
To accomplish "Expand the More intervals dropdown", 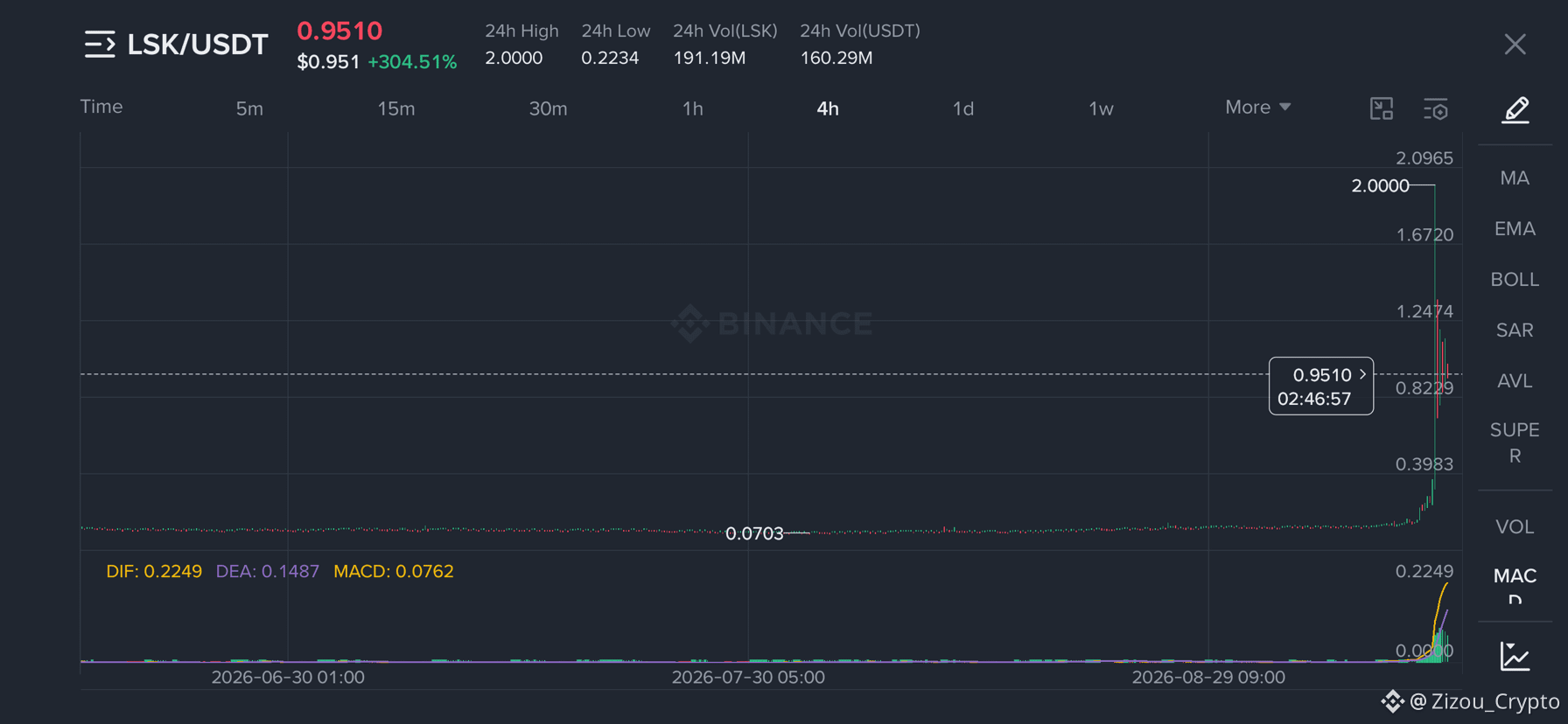I will click(1257, 107).
